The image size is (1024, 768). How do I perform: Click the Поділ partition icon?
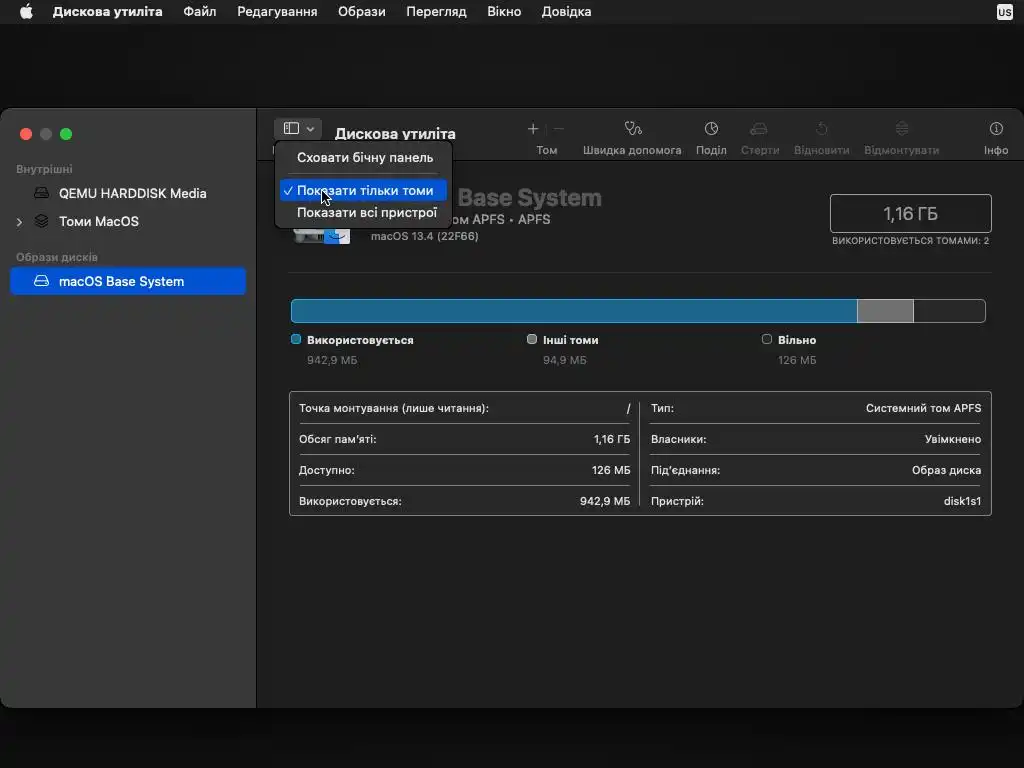click(x=711, y=129)
